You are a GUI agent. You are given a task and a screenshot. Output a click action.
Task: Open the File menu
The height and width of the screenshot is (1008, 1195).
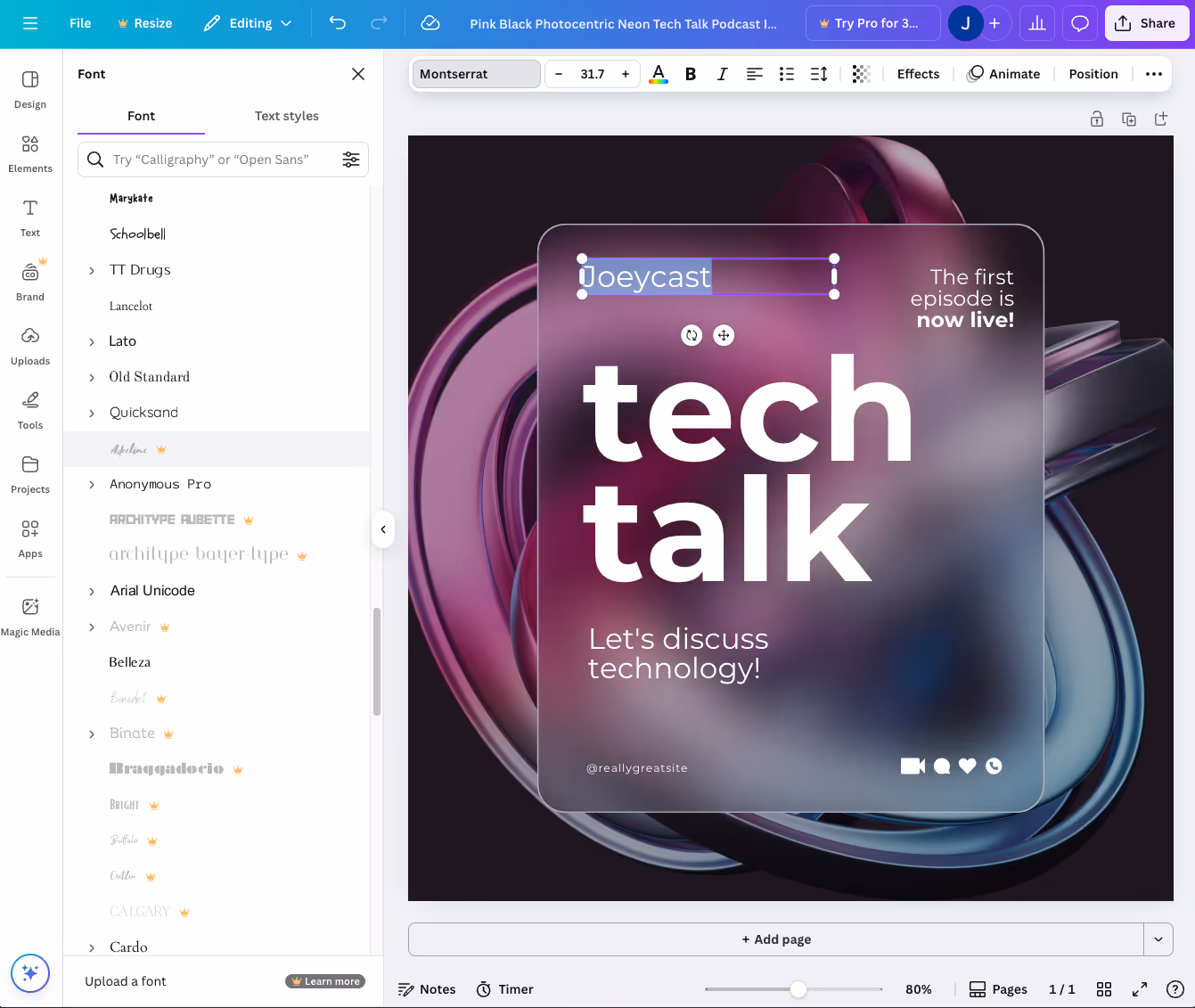click(x=80, y=23)
